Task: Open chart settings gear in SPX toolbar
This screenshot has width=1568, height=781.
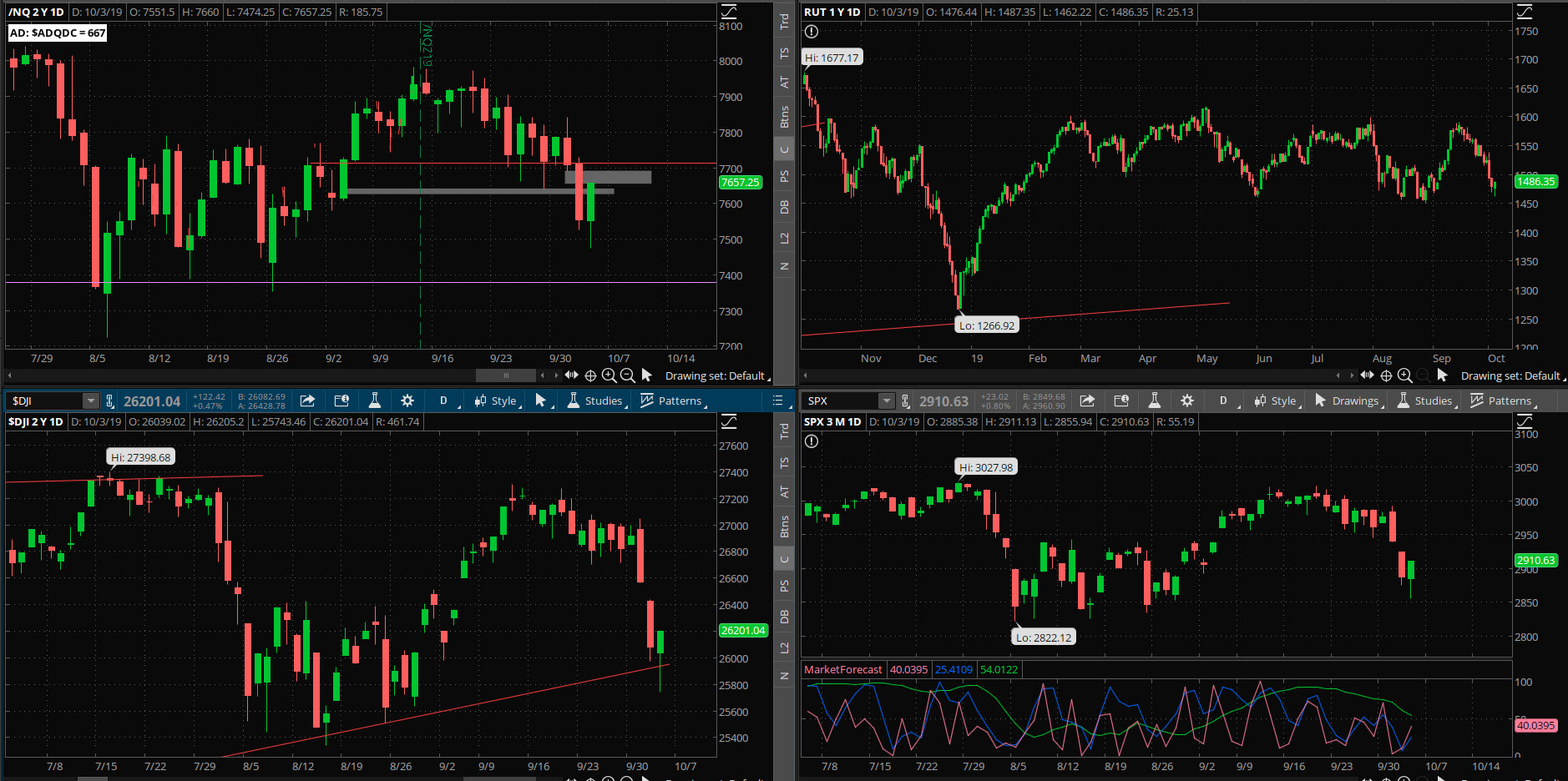Action: [1187, 401]
